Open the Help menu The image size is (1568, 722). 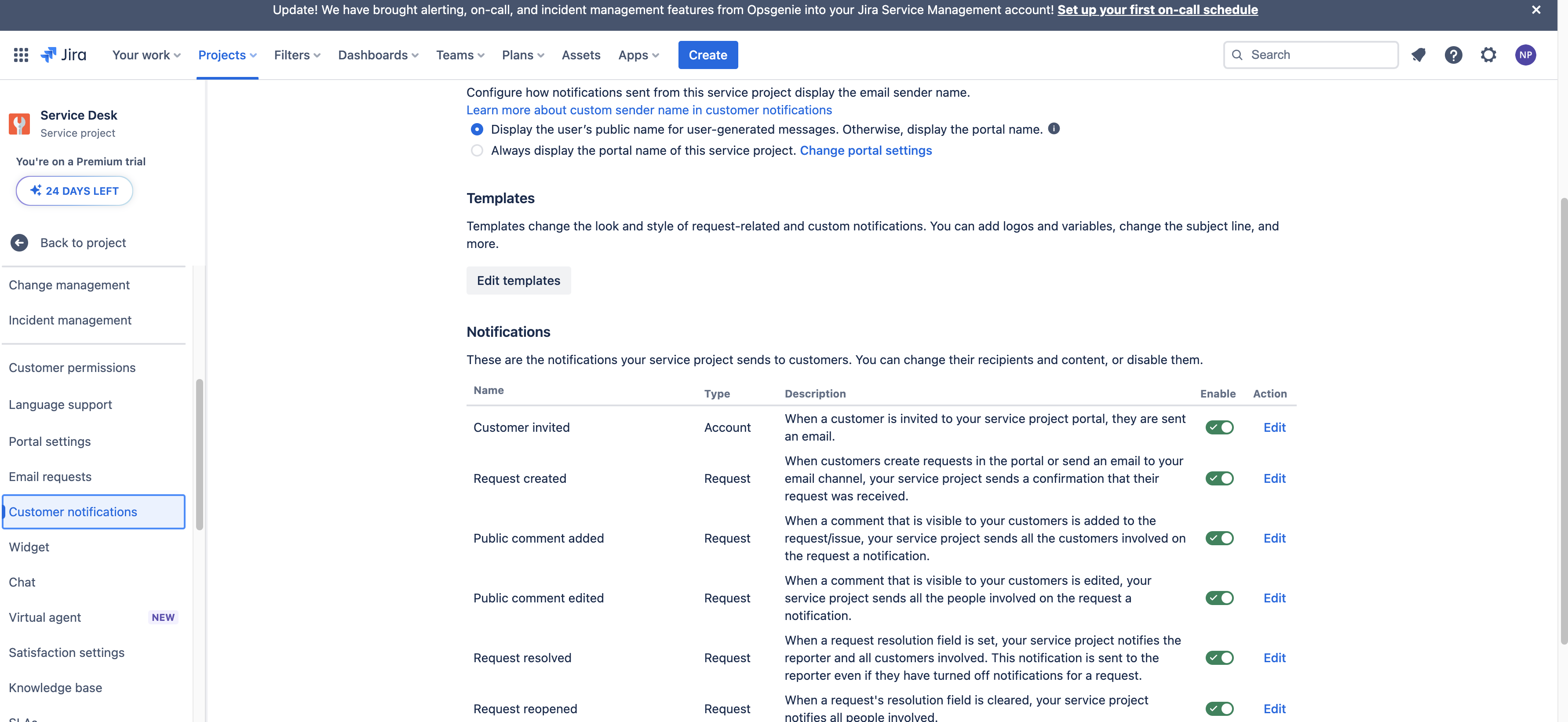point(1454,55)
